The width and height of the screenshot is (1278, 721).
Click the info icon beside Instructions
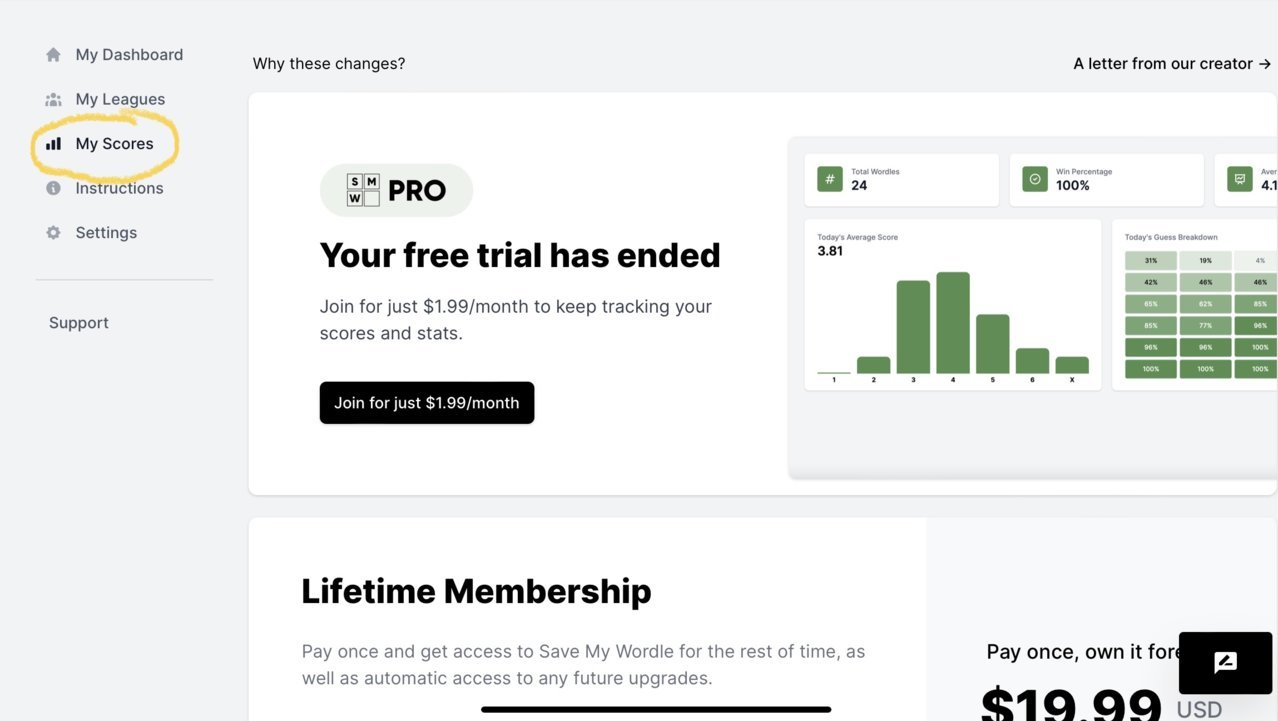(53, 188)
